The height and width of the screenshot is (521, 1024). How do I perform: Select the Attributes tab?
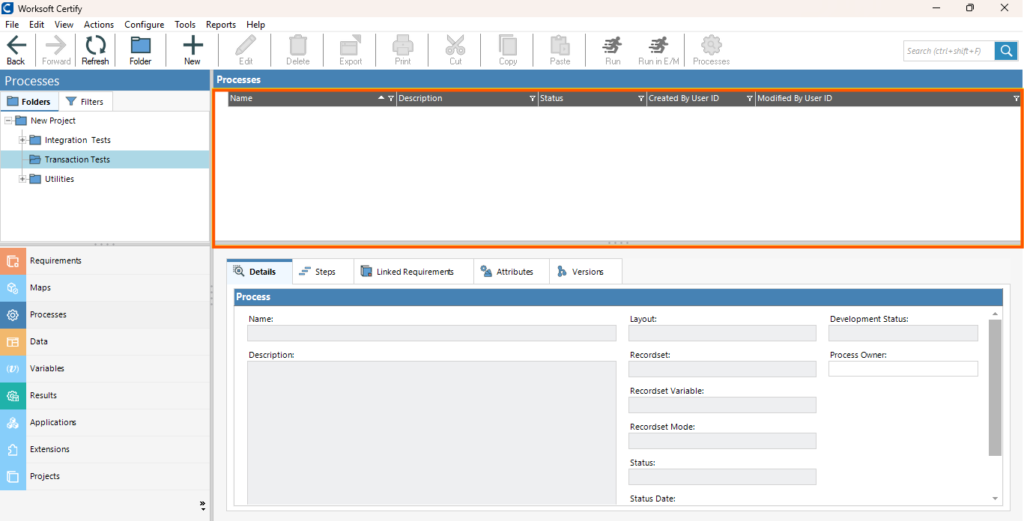[511, 272]
